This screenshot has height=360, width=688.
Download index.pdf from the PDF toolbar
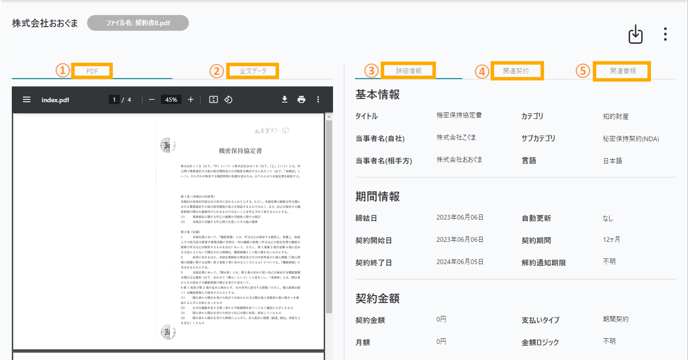[284, 100]
